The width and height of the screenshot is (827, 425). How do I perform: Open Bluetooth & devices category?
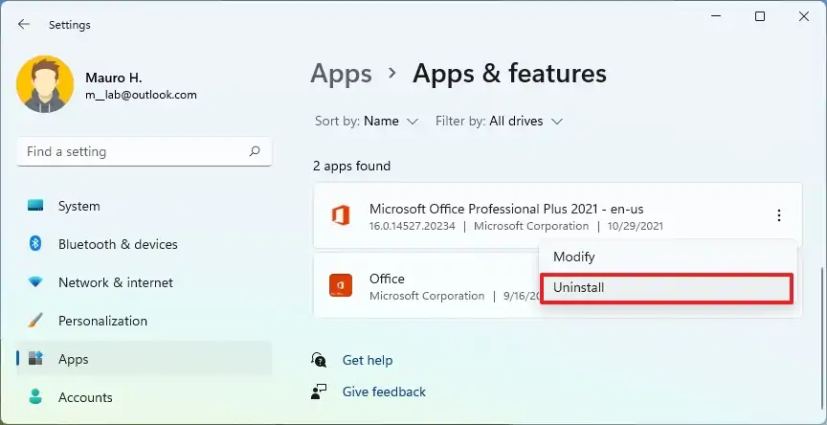point(145,244)
